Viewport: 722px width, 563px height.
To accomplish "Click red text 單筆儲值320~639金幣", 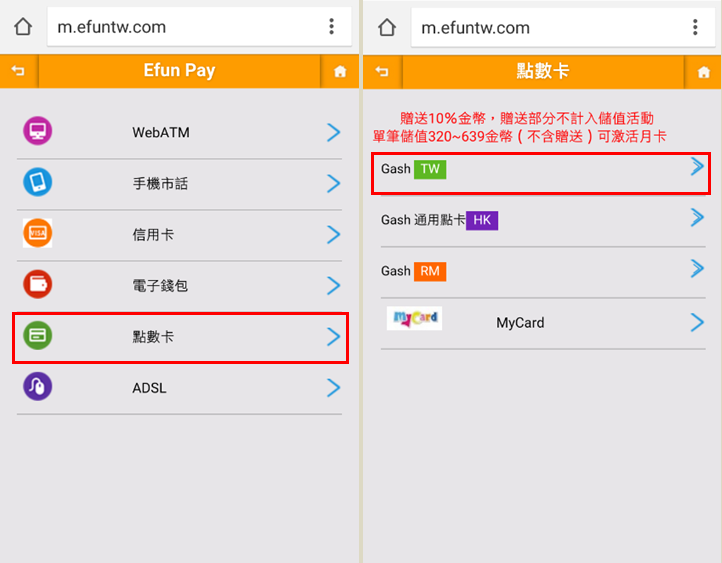I will click(443, 136).
